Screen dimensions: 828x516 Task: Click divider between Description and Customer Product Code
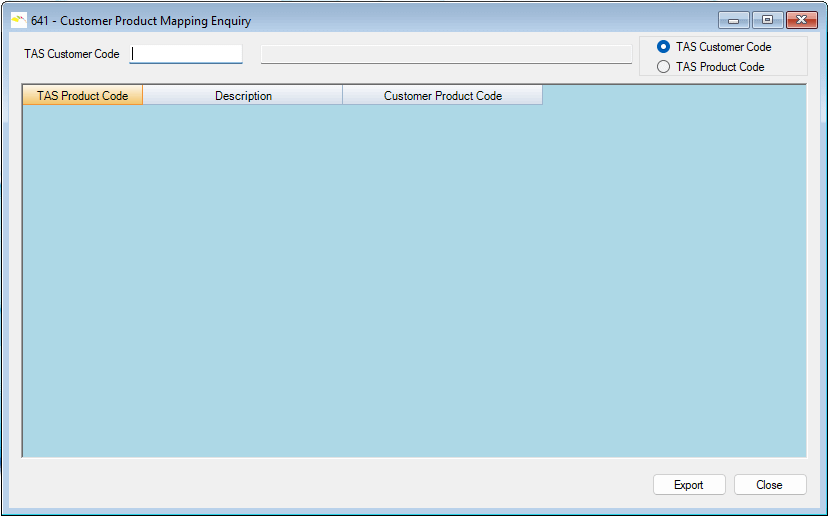[x=343, y=96]
